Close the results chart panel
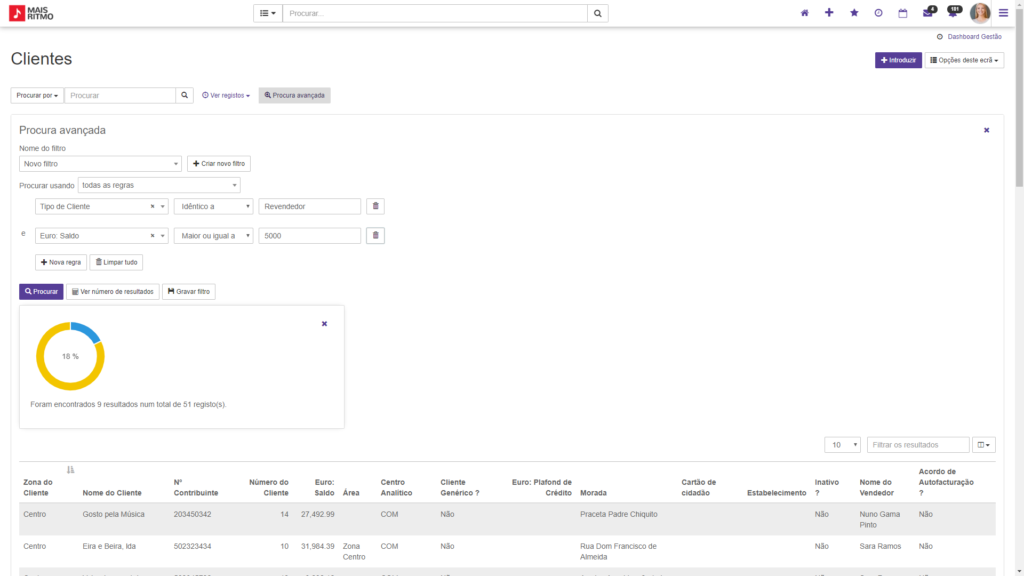The width and height of the screenshot is (1024, 576). tap(324, 324)
